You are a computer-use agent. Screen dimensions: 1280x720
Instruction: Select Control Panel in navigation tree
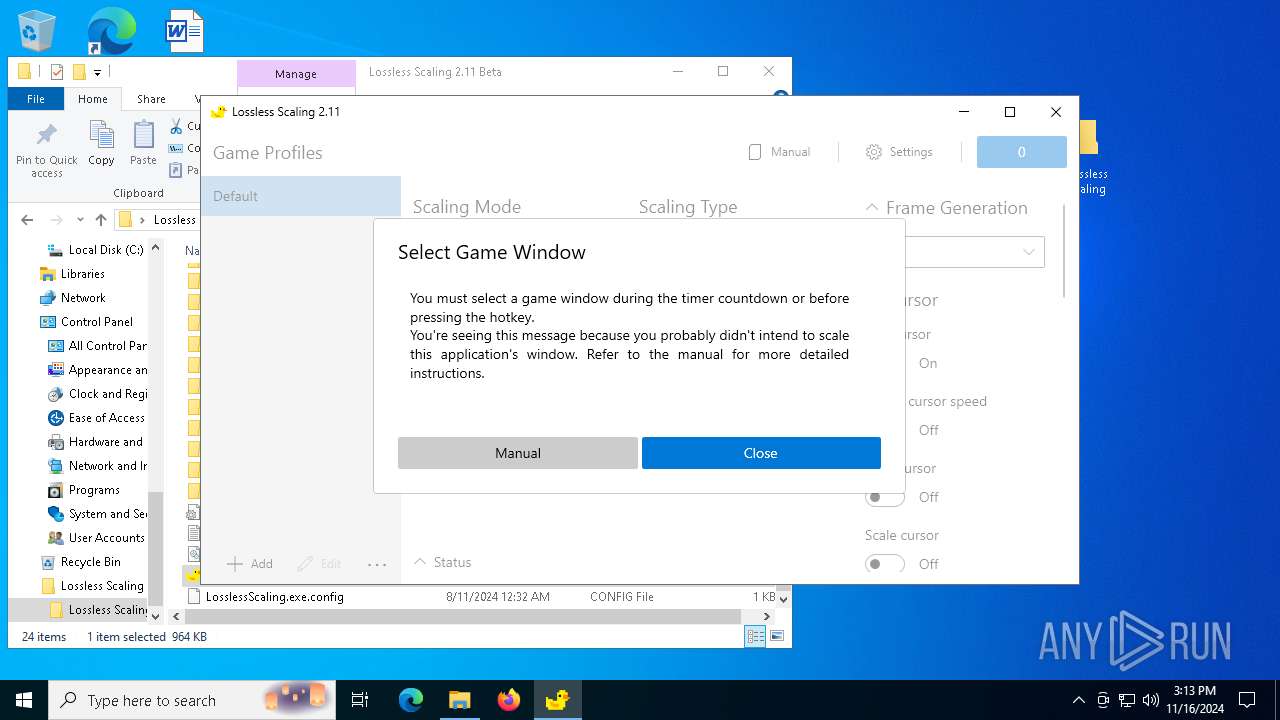click(x=96, y=322)
